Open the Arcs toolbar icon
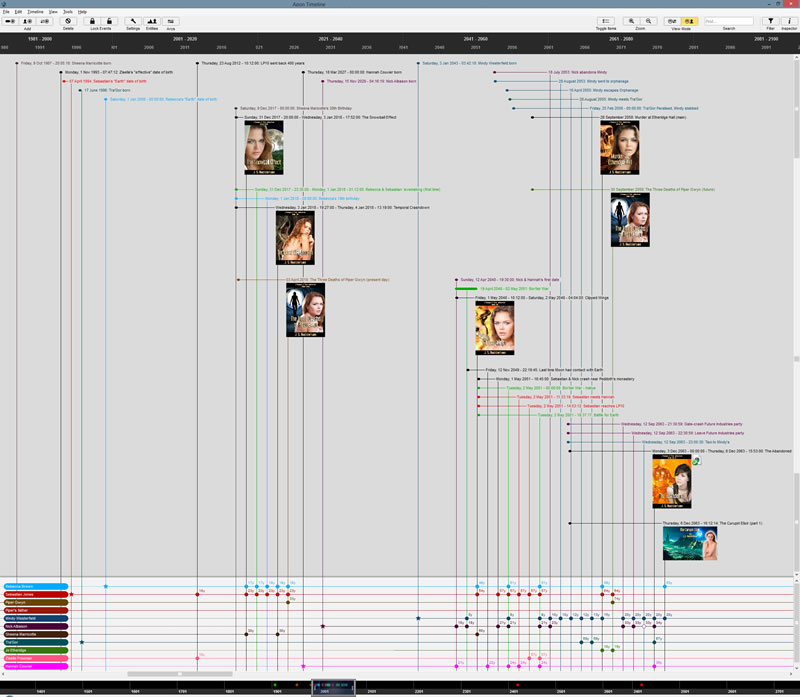This screenshot has height=697, width=800. (x=171, y=21)
